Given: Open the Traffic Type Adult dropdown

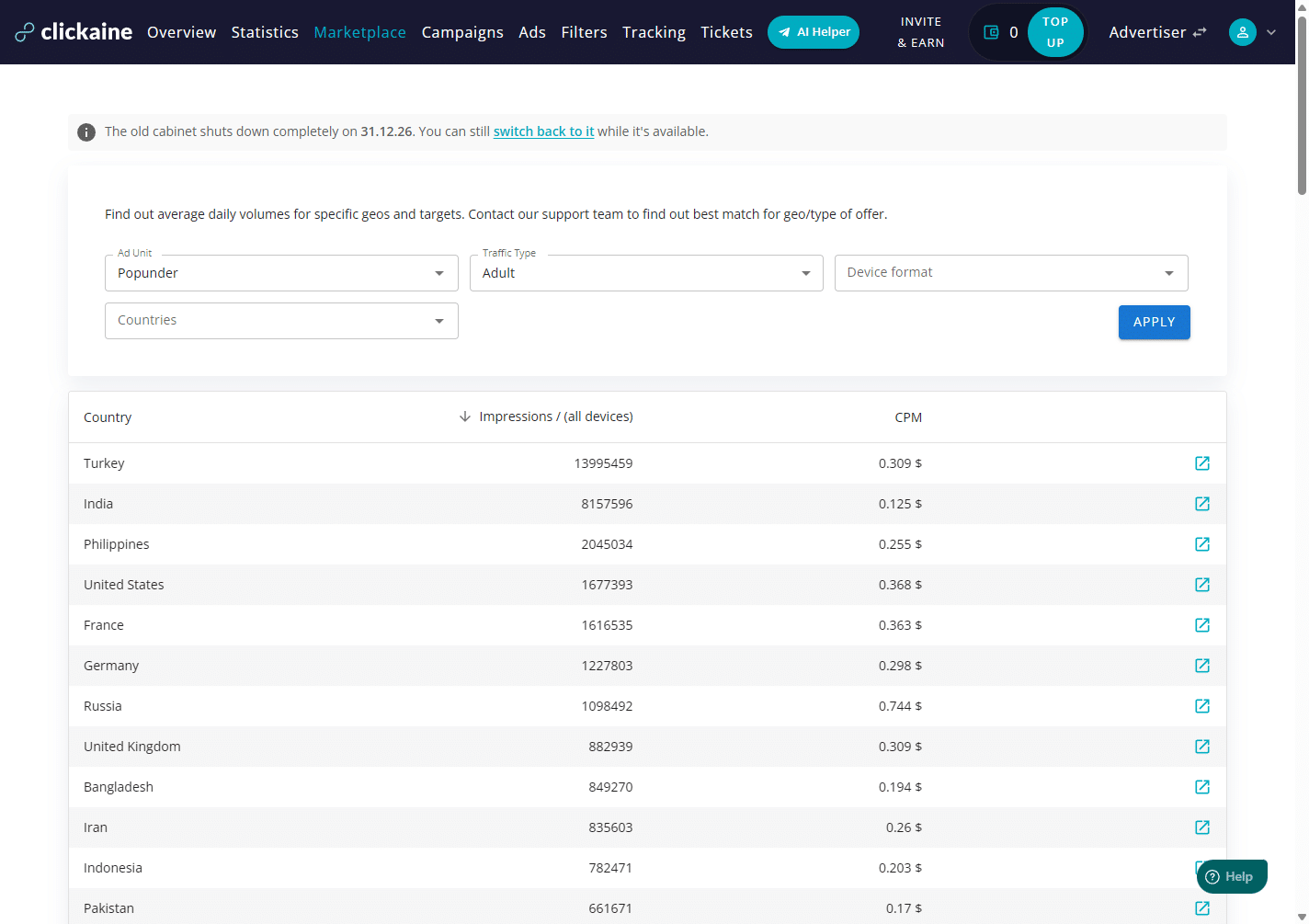Looking at the screenshot, I should click(x=646, y=273).
